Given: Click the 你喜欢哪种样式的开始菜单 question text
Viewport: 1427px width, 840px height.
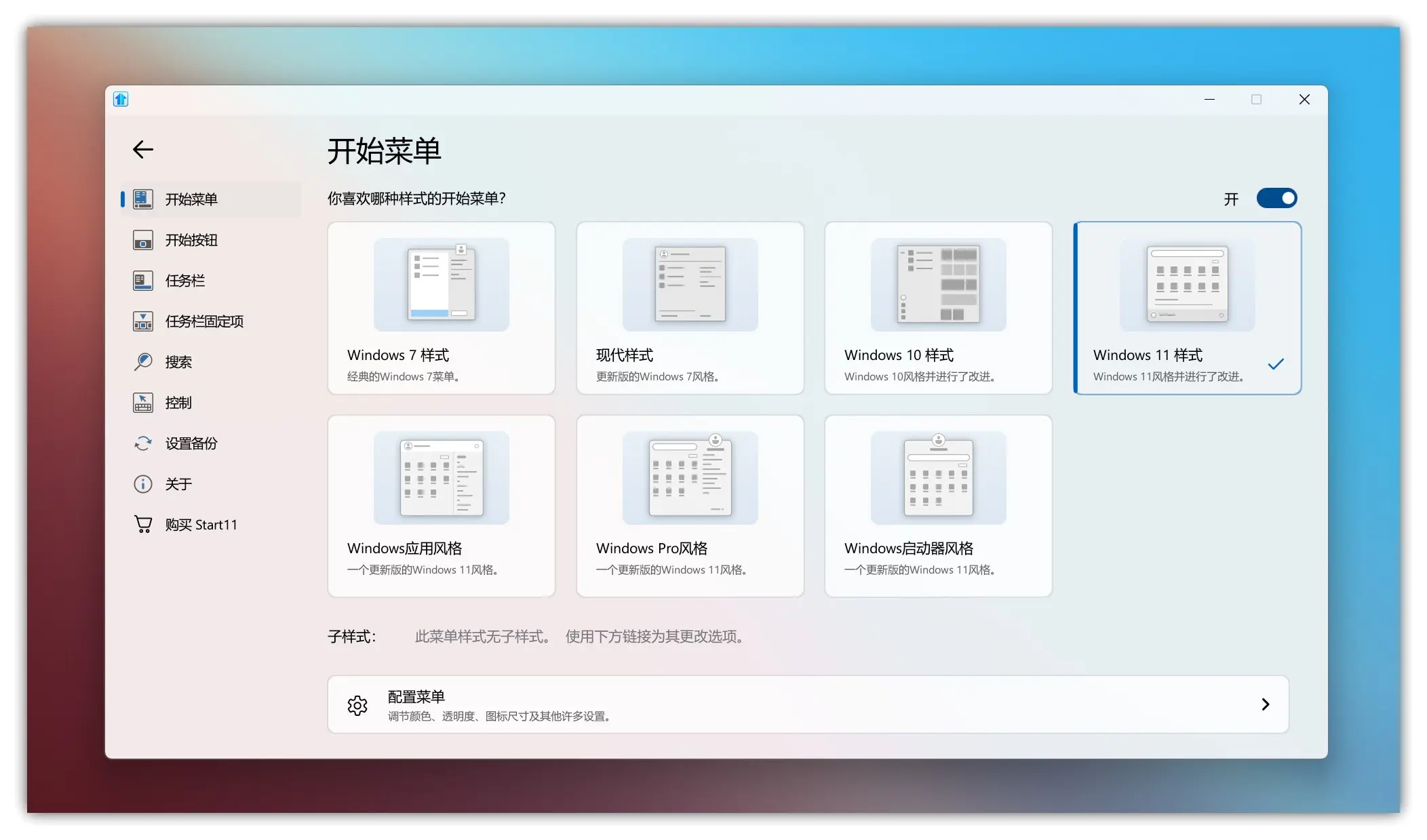Looking at the screenshot, I should tap(416, 199).
